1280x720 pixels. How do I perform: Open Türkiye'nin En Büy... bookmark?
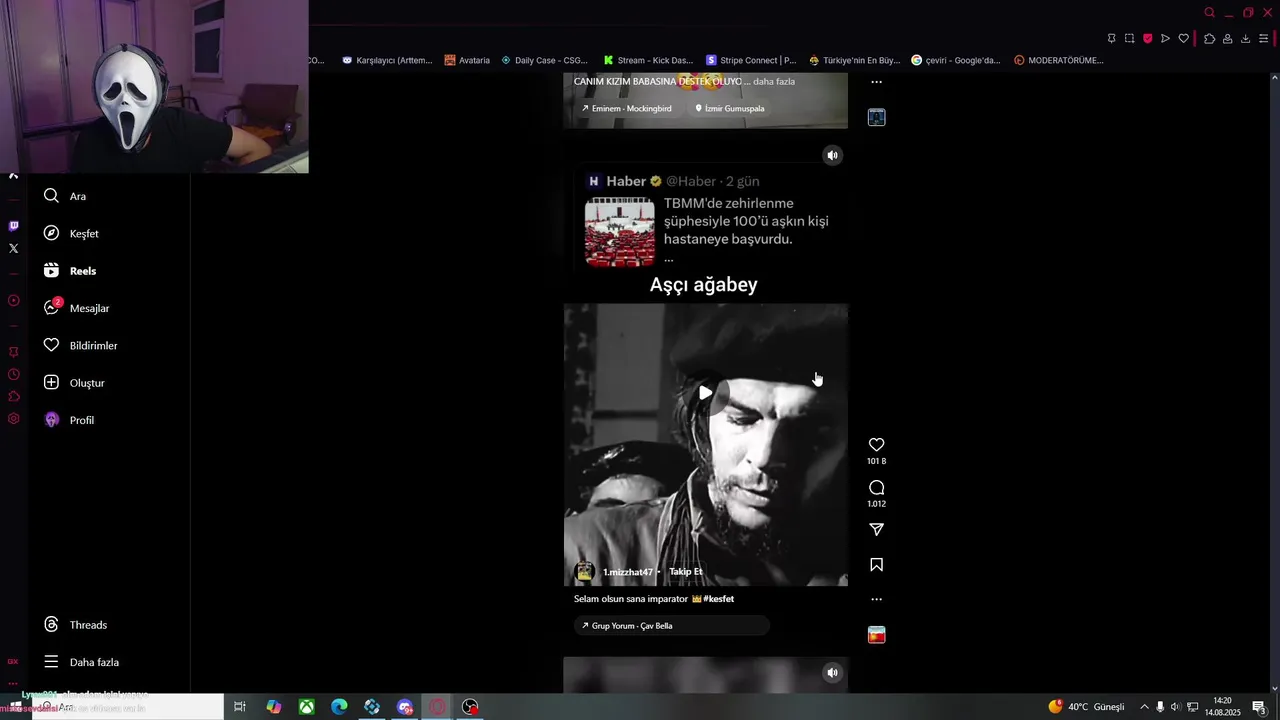[855, 60]
